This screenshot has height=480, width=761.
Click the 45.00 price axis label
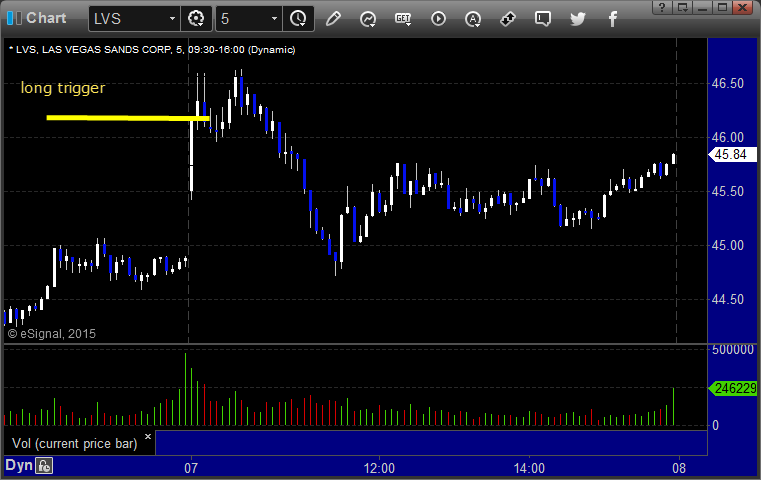(728, 245)
